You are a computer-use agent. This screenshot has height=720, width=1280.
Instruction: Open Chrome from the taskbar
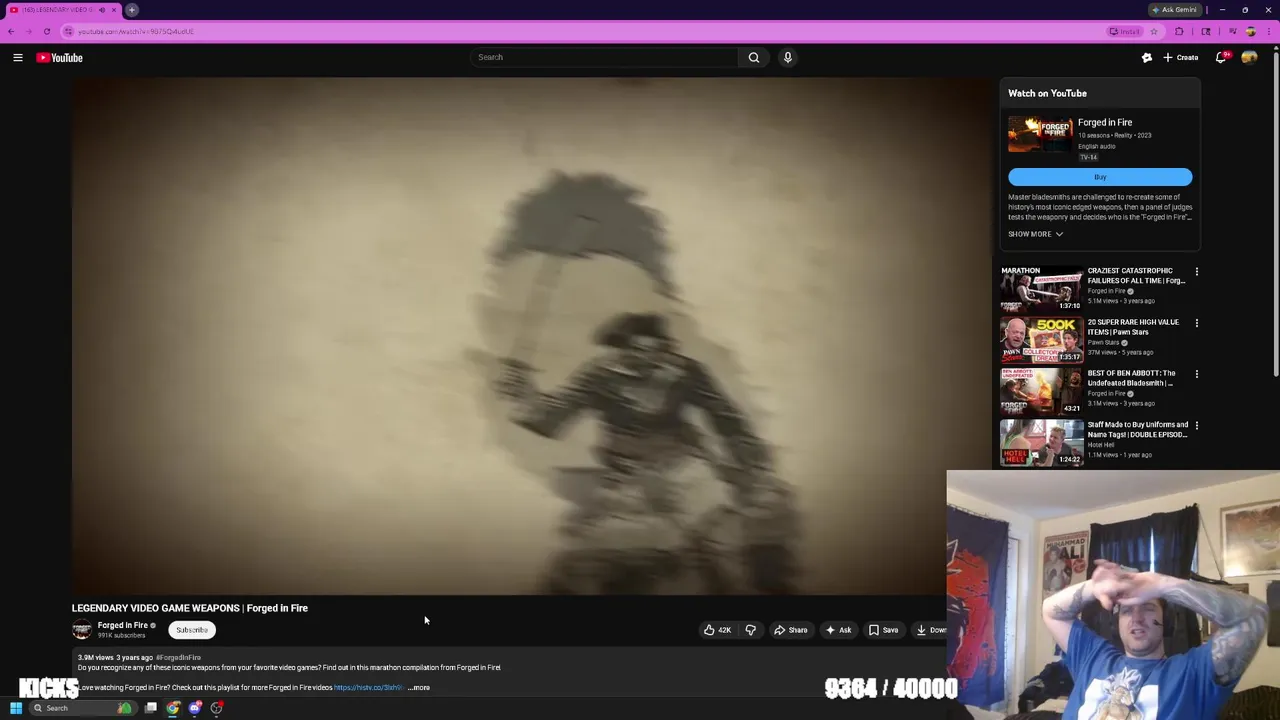pos(173,708)
